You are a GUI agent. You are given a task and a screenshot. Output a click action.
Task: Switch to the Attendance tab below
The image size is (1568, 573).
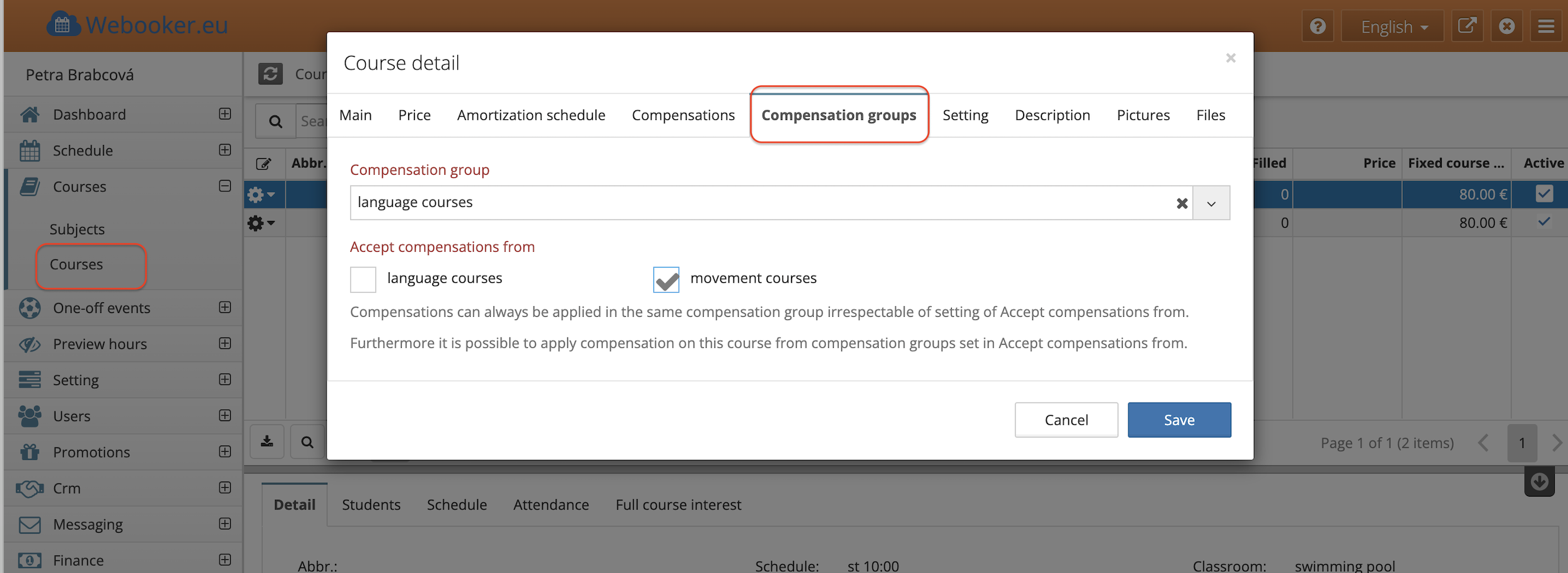(551, 505)
